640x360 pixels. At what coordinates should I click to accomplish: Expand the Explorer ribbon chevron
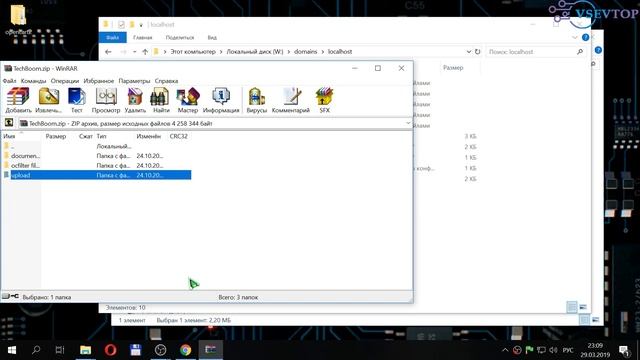(575, 38)
